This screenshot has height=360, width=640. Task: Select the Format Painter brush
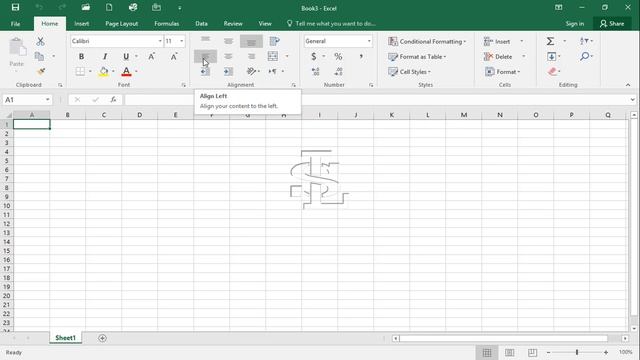(40, 71)
